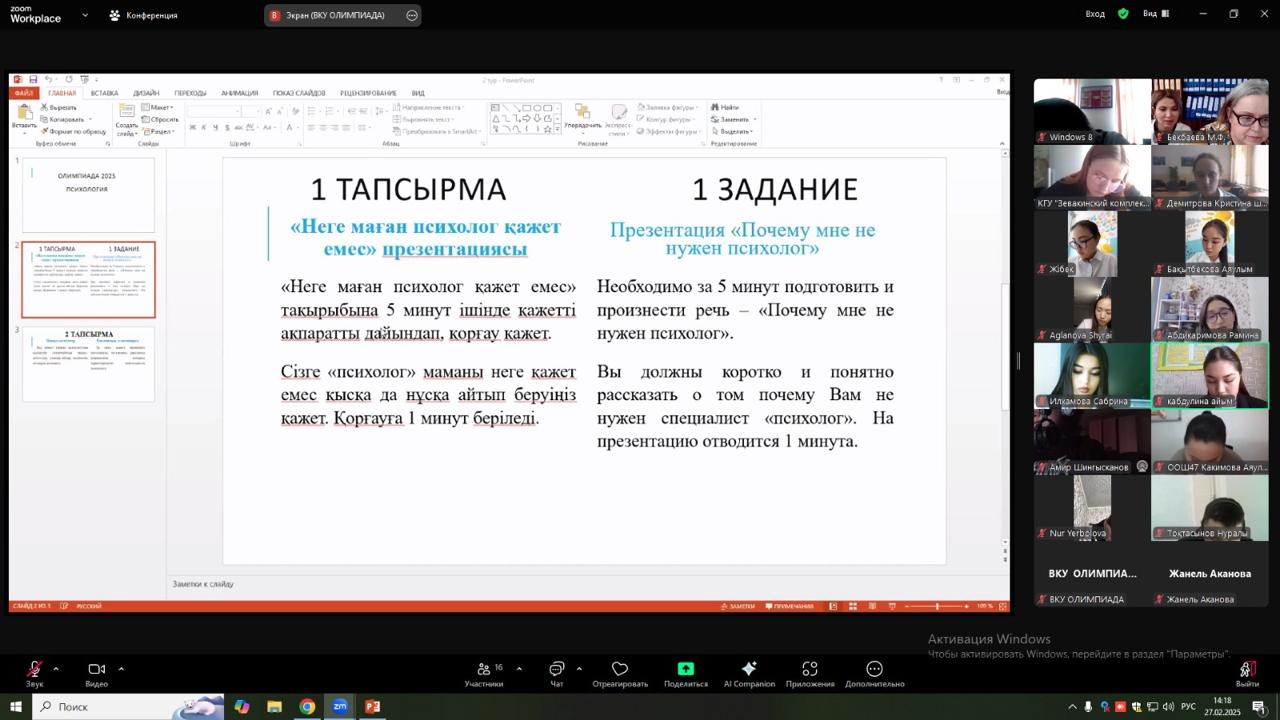This screenshot has width=1280, height=720.
Task: Unmute the microphone (Звук) toggle
Action: pyautogui.click(x=35, y=670)
